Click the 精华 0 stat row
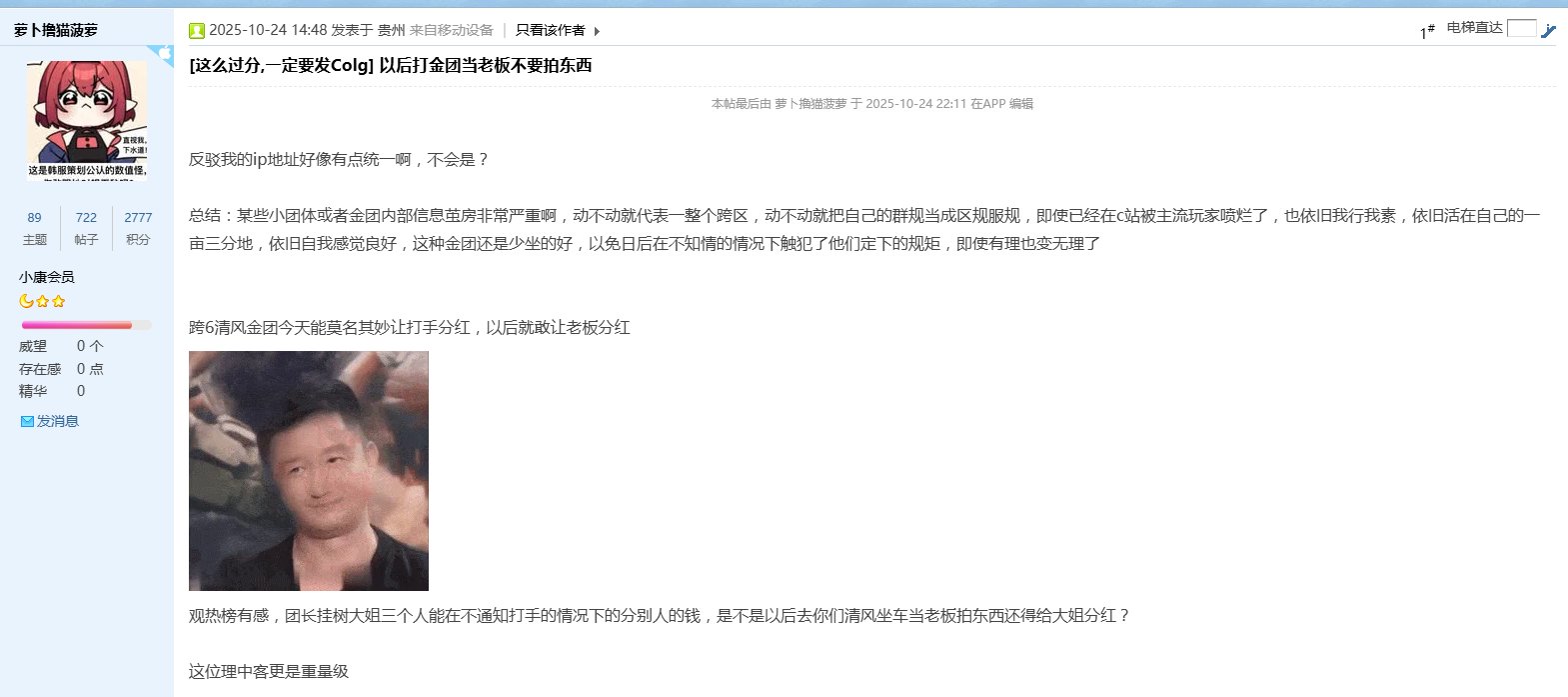Screen dimensions: 1568x697 [x=52, y=391]
